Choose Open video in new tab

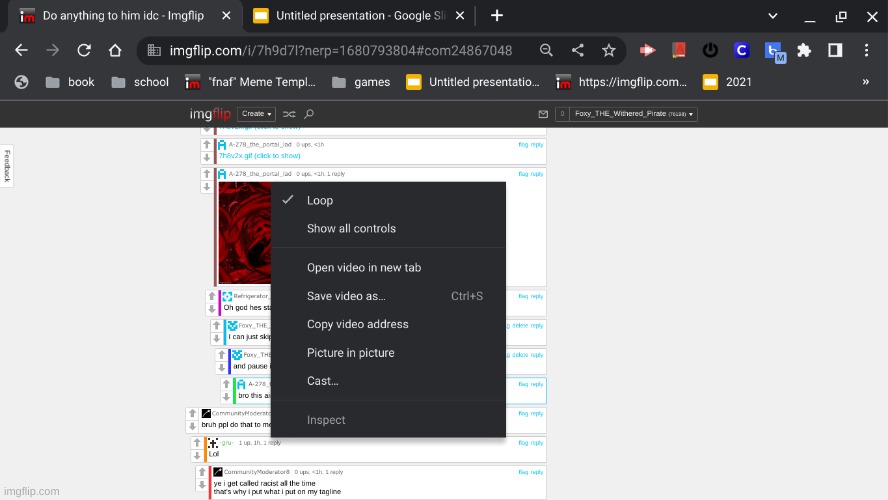pos(388,268)
